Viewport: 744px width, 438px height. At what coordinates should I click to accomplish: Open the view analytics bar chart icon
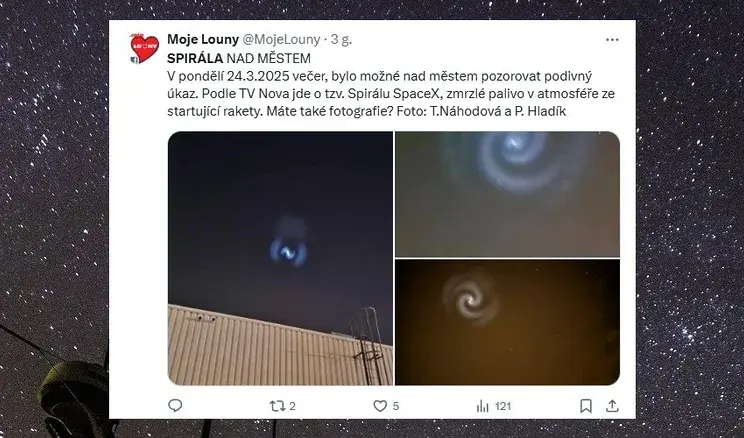(x=482, y=406)
